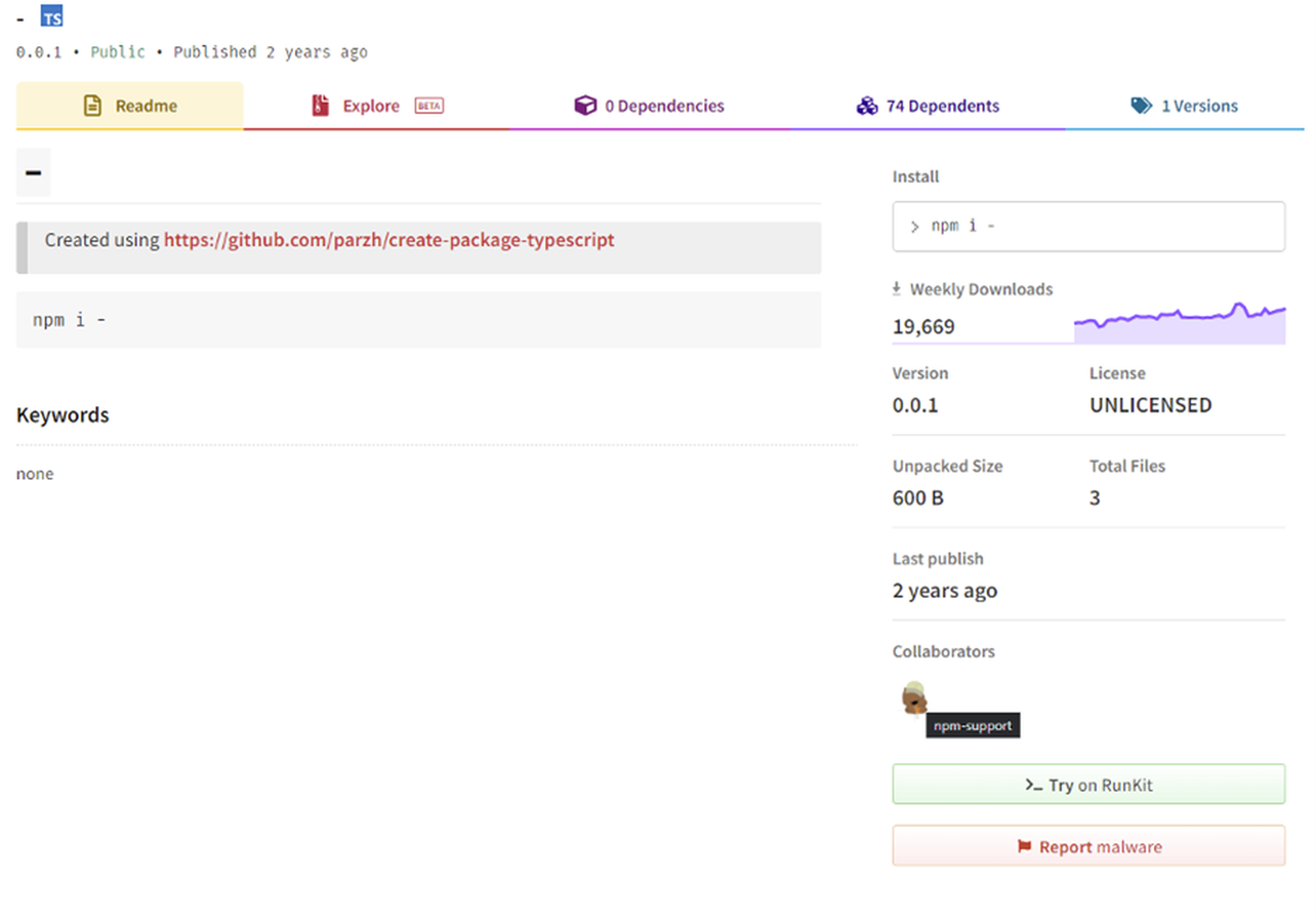
Task: Click the Dependencies box icon
Action: pyautogui.click(x=585, y=106)
